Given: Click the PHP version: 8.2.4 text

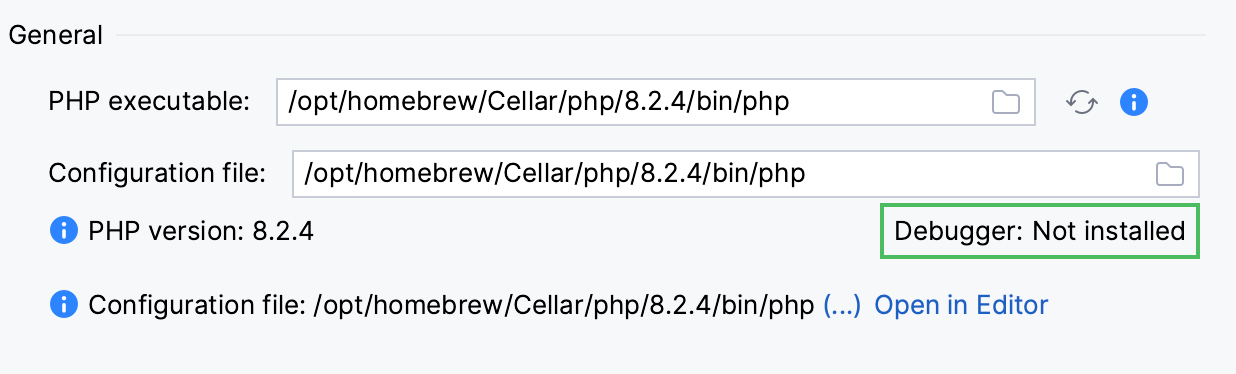Looking at the screenshot, I should [x=201, y=232].
